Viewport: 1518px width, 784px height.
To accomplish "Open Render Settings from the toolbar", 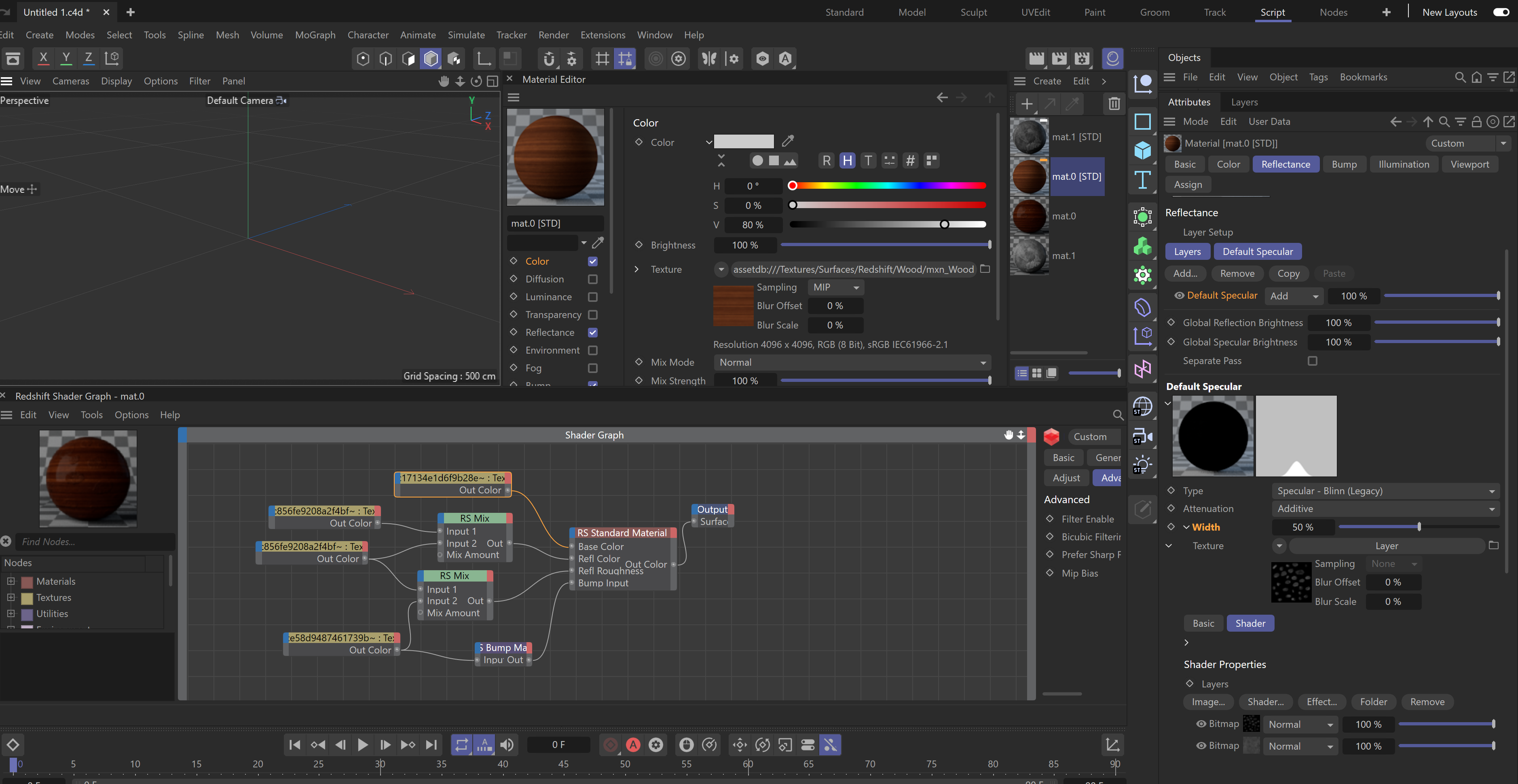I will (1082, 58).
